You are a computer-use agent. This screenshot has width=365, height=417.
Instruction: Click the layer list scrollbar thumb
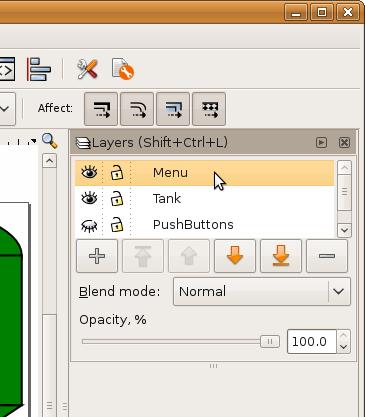(344, 192)
